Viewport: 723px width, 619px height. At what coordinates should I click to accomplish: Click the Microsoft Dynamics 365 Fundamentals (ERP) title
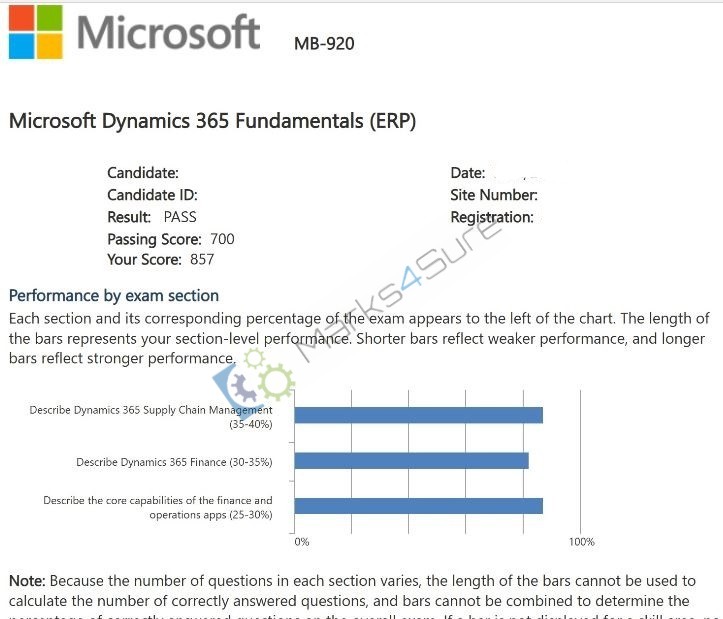point(213,121)
